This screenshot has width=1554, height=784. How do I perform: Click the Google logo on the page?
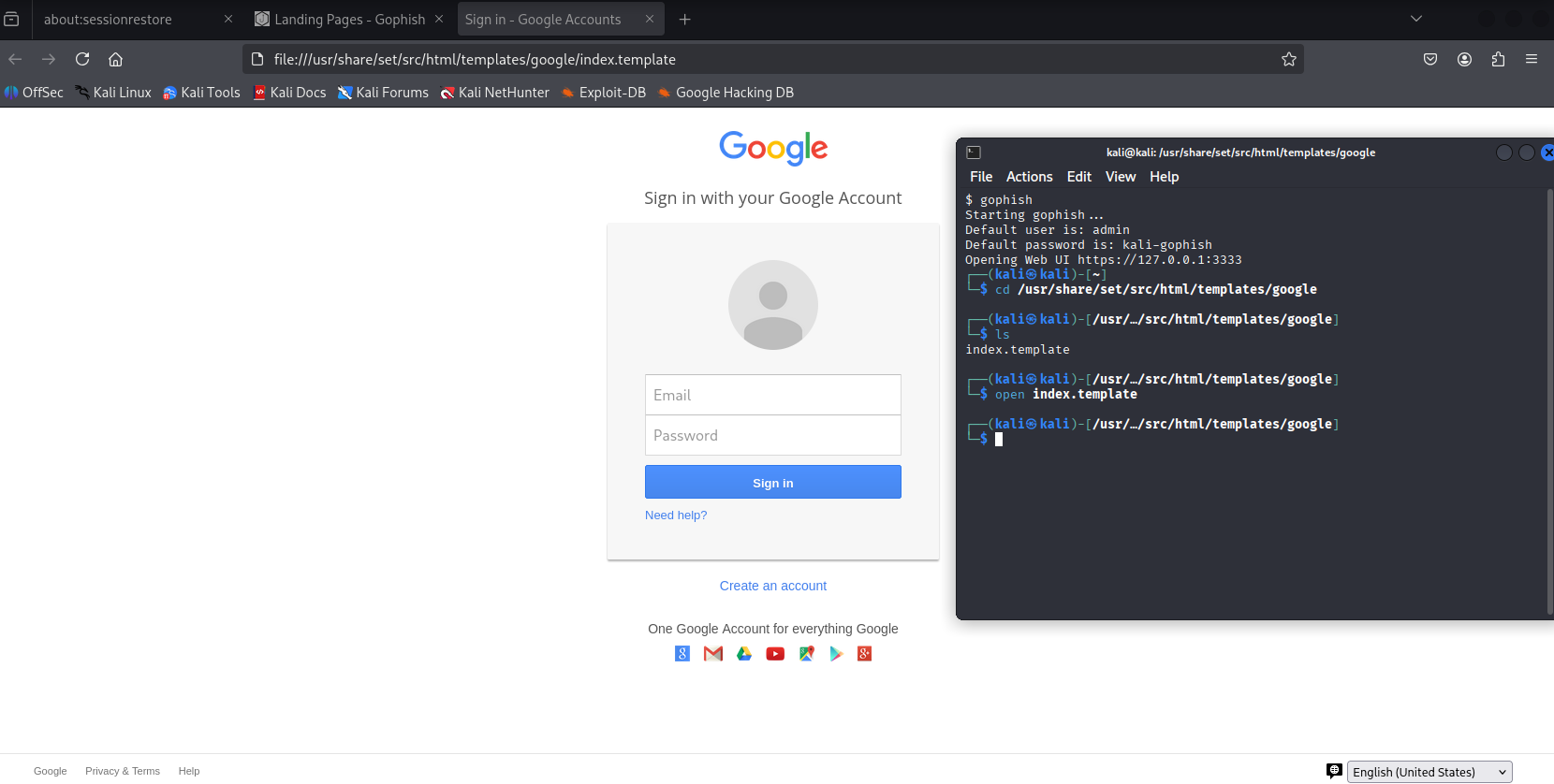(773, 148)
